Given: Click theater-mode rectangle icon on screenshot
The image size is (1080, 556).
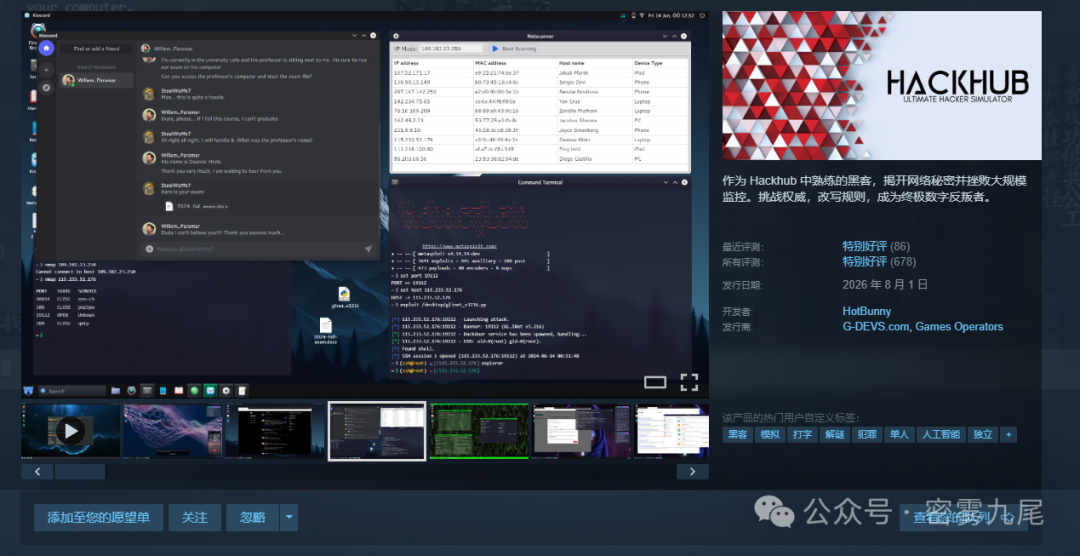Looking at the screenshot, I should (x=655, y=382).
